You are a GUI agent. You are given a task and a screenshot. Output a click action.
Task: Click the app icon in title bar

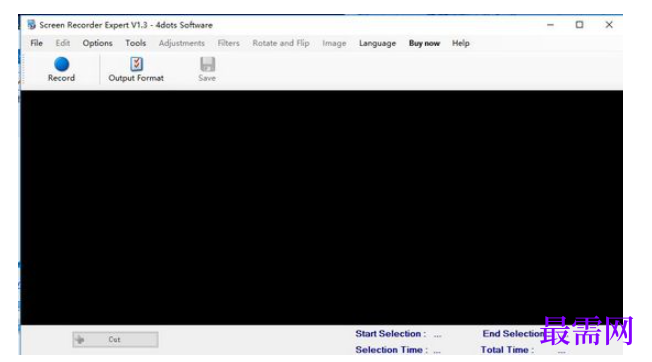click(x=32, y=25)
